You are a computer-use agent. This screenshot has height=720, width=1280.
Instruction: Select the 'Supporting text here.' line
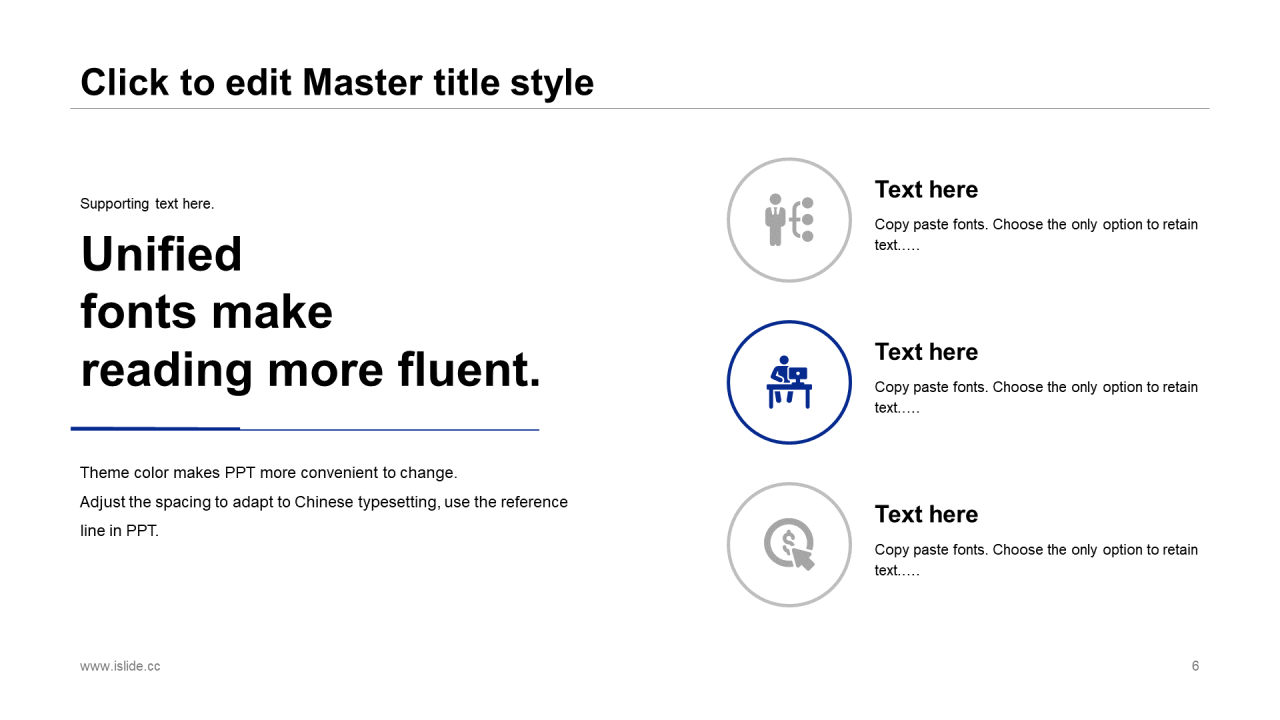click(x=147, y=204)
